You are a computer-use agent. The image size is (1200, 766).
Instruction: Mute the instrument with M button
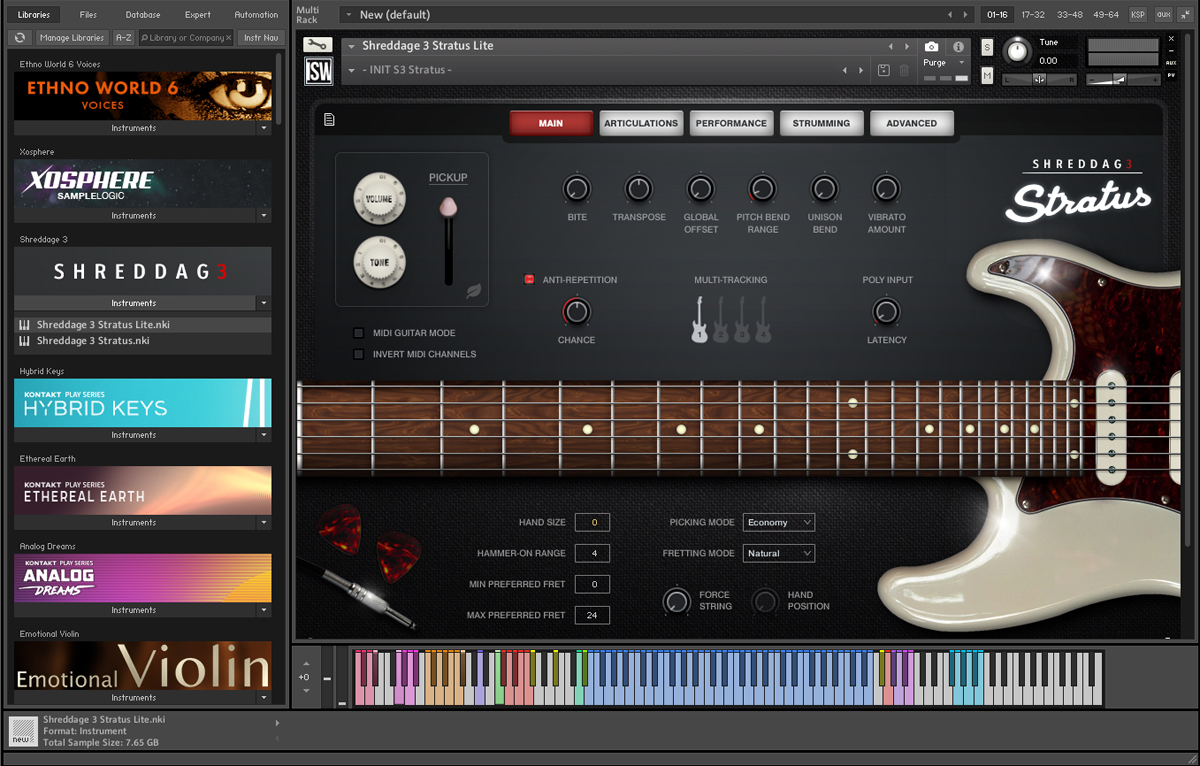(x=987, y=76)
